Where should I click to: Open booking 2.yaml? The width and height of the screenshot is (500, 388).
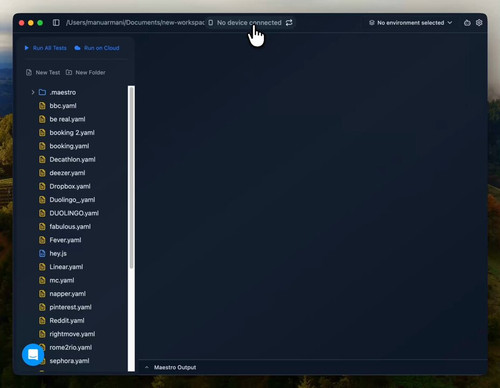coord(72,133)
